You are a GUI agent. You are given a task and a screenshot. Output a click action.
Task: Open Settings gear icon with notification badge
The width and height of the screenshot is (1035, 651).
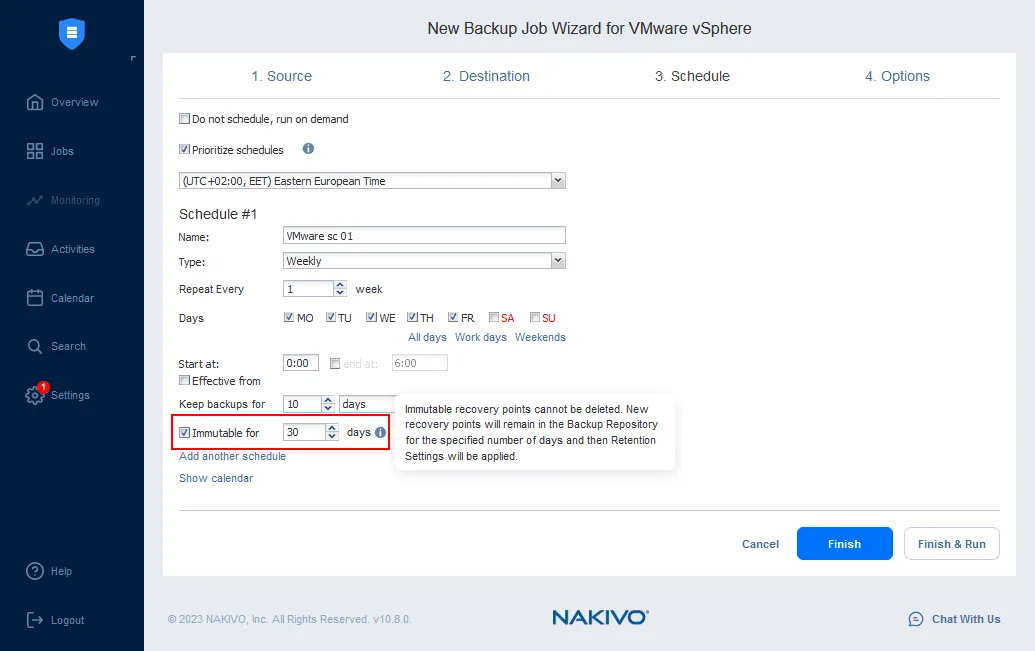(35, 396)
